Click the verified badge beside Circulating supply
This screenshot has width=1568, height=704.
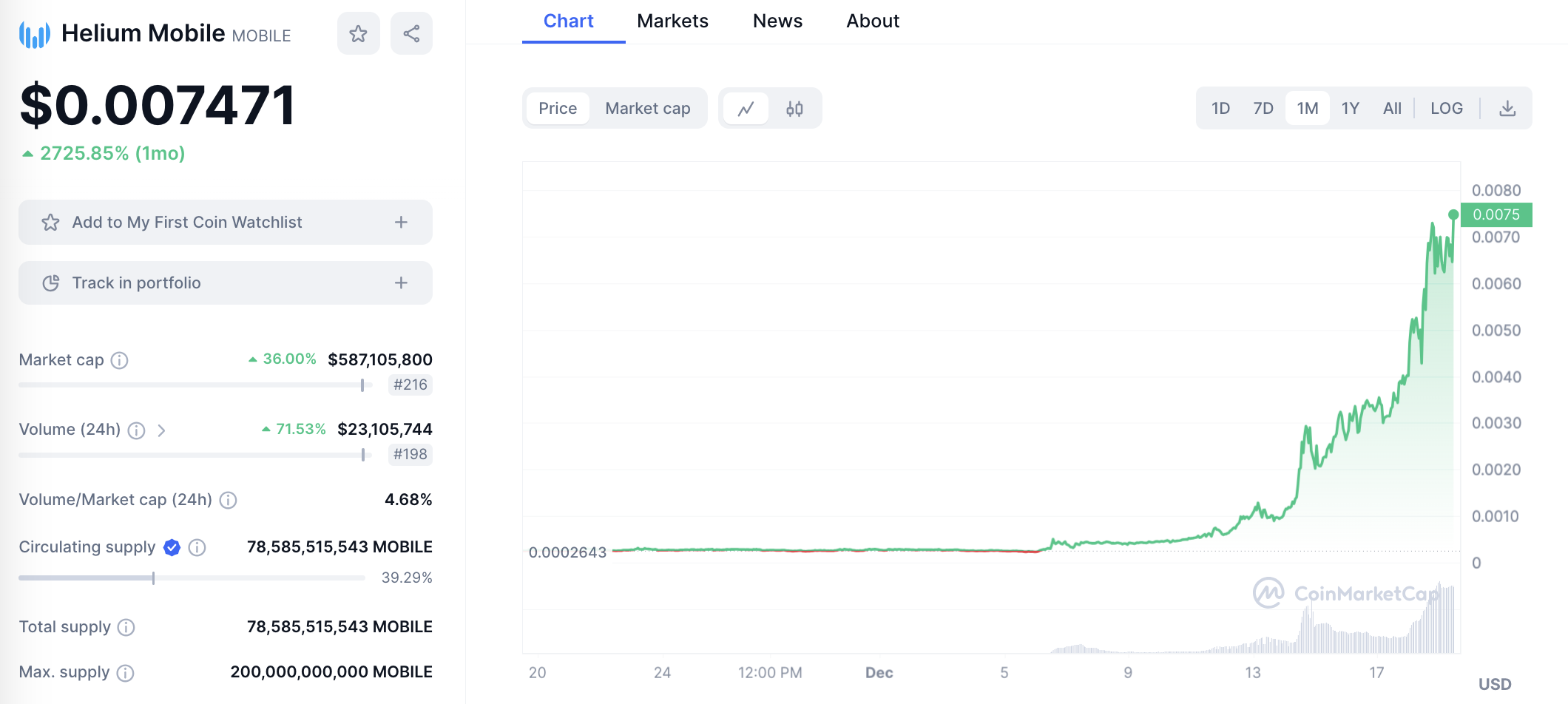[x=172, y=547]
